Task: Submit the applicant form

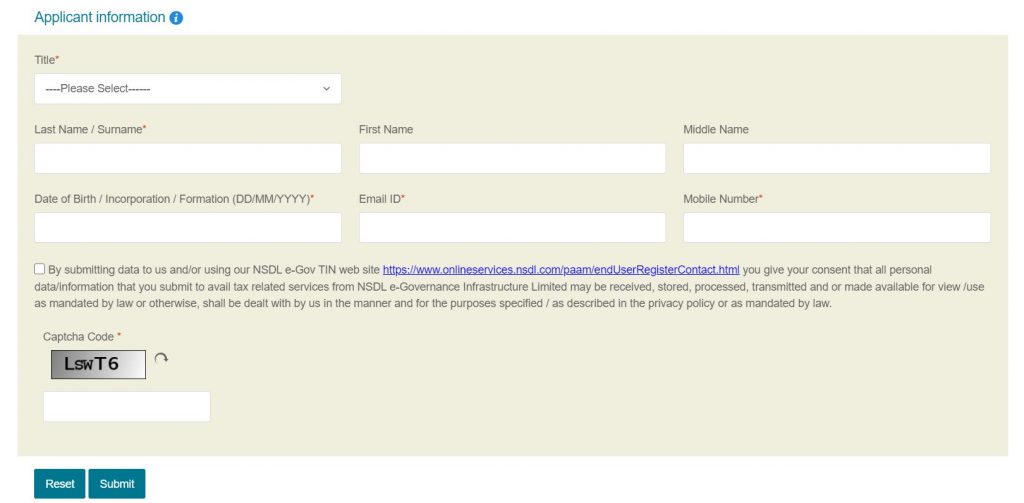Action: [x=117, y=484]
